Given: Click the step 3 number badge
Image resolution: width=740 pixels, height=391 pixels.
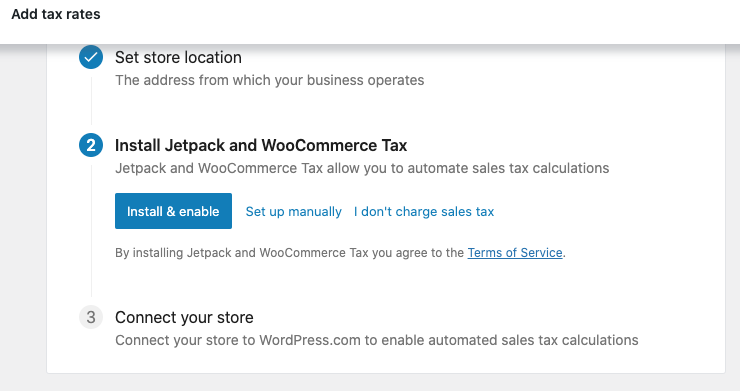Looking at the screenshot, I should click(91, 317).
